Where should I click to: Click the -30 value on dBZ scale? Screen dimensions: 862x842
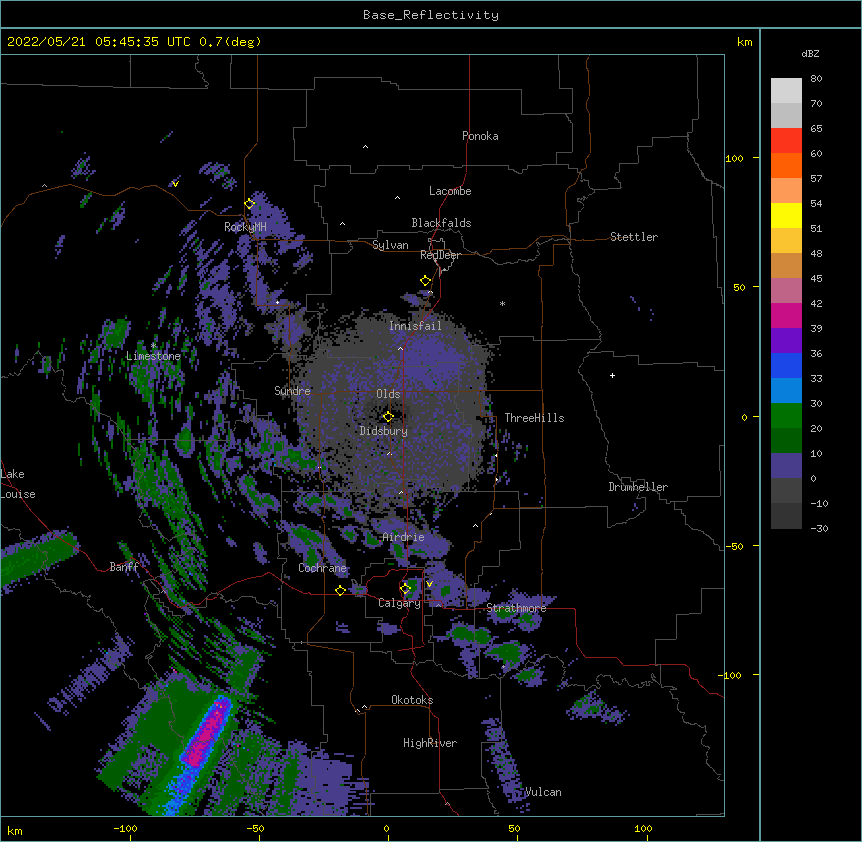(819, 528)
